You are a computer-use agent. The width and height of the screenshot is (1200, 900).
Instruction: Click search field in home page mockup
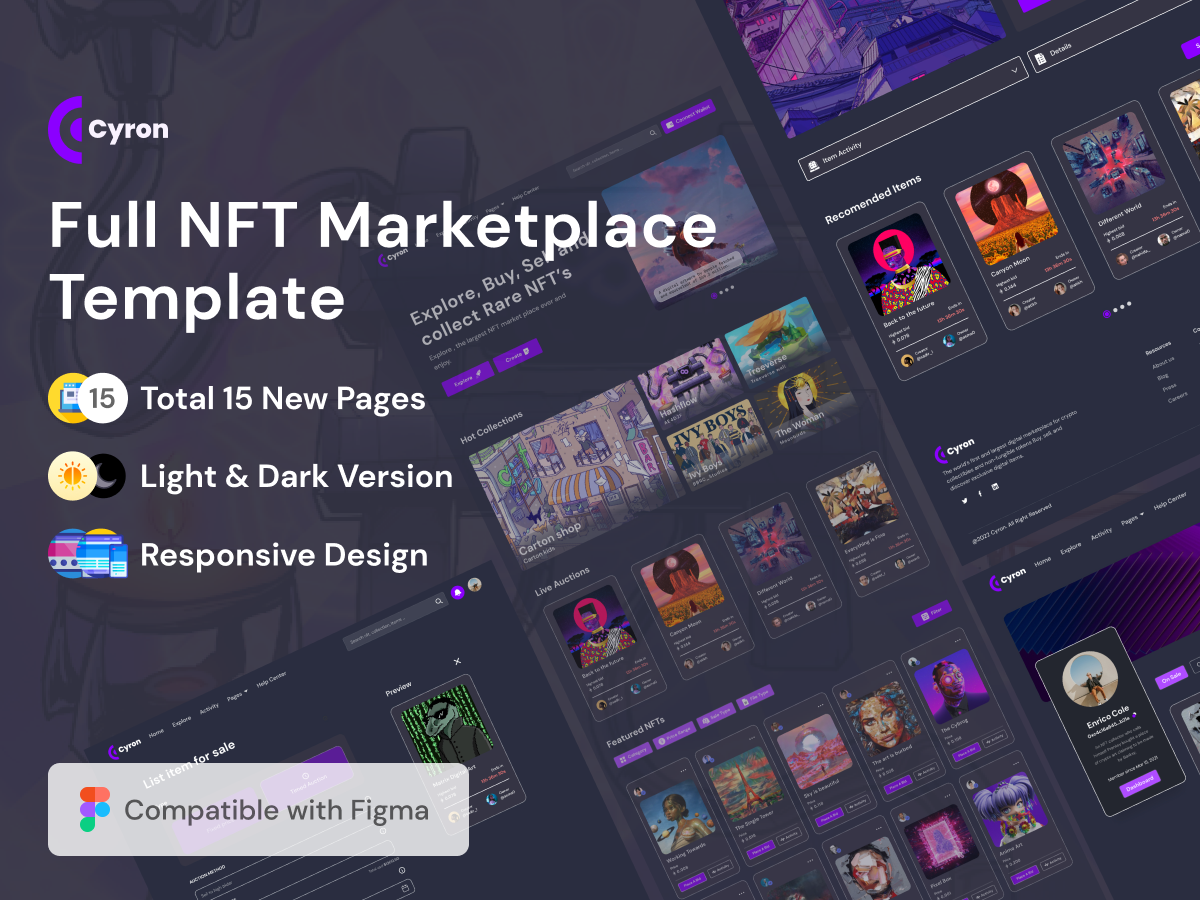[613, 151]
